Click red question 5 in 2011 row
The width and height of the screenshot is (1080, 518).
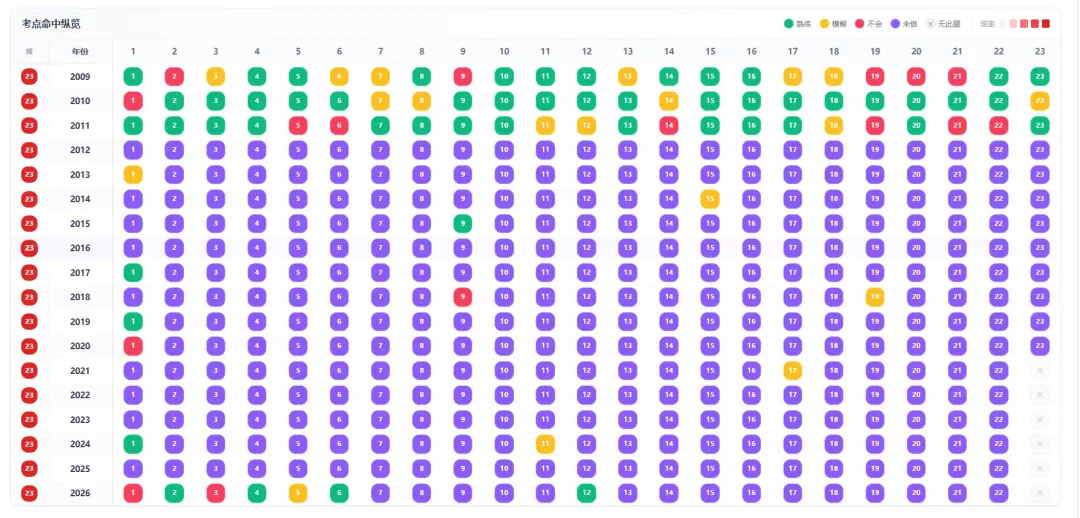point(298,125)
